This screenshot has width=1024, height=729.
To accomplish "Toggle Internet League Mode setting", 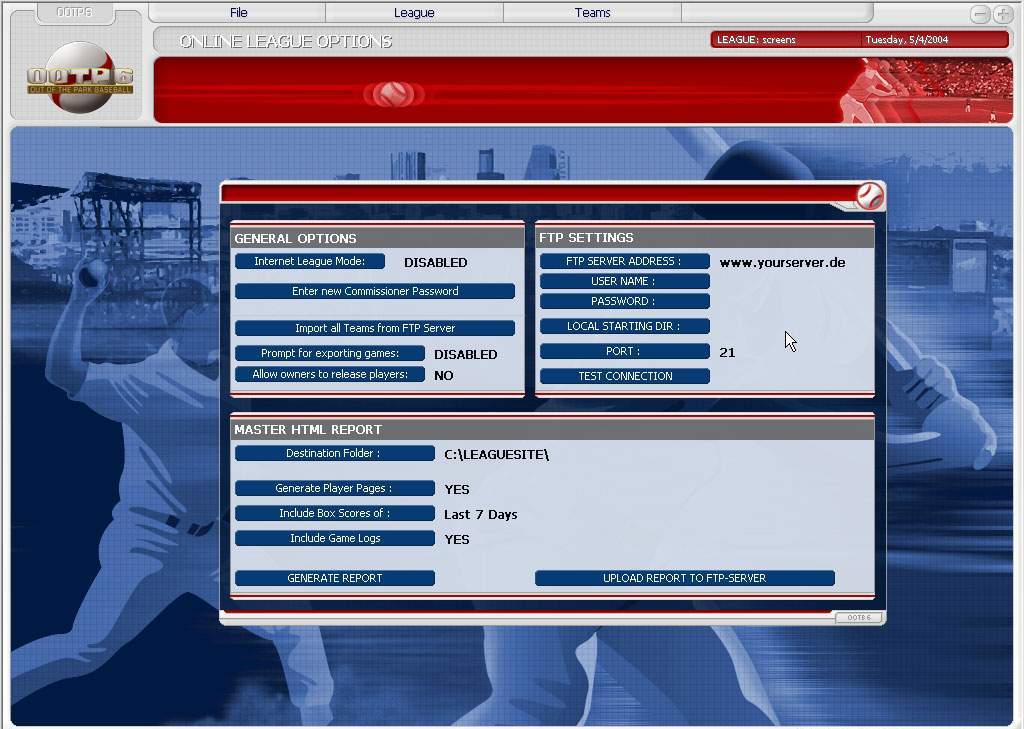I will pyautogui.click(x=310, y=262).
